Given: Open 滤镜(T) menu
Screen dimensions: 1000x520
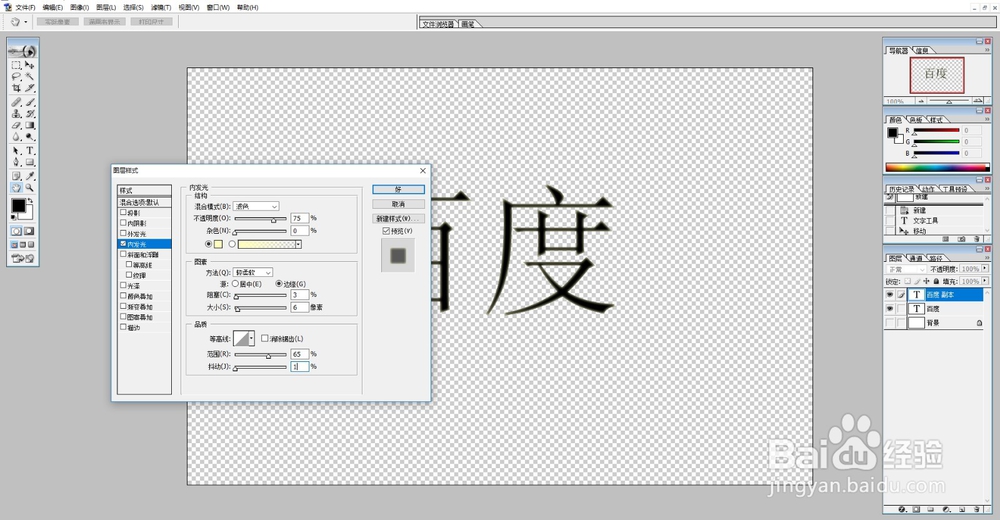Looking at the screenshot, I should pyautogui.click(x=161, y=7).
